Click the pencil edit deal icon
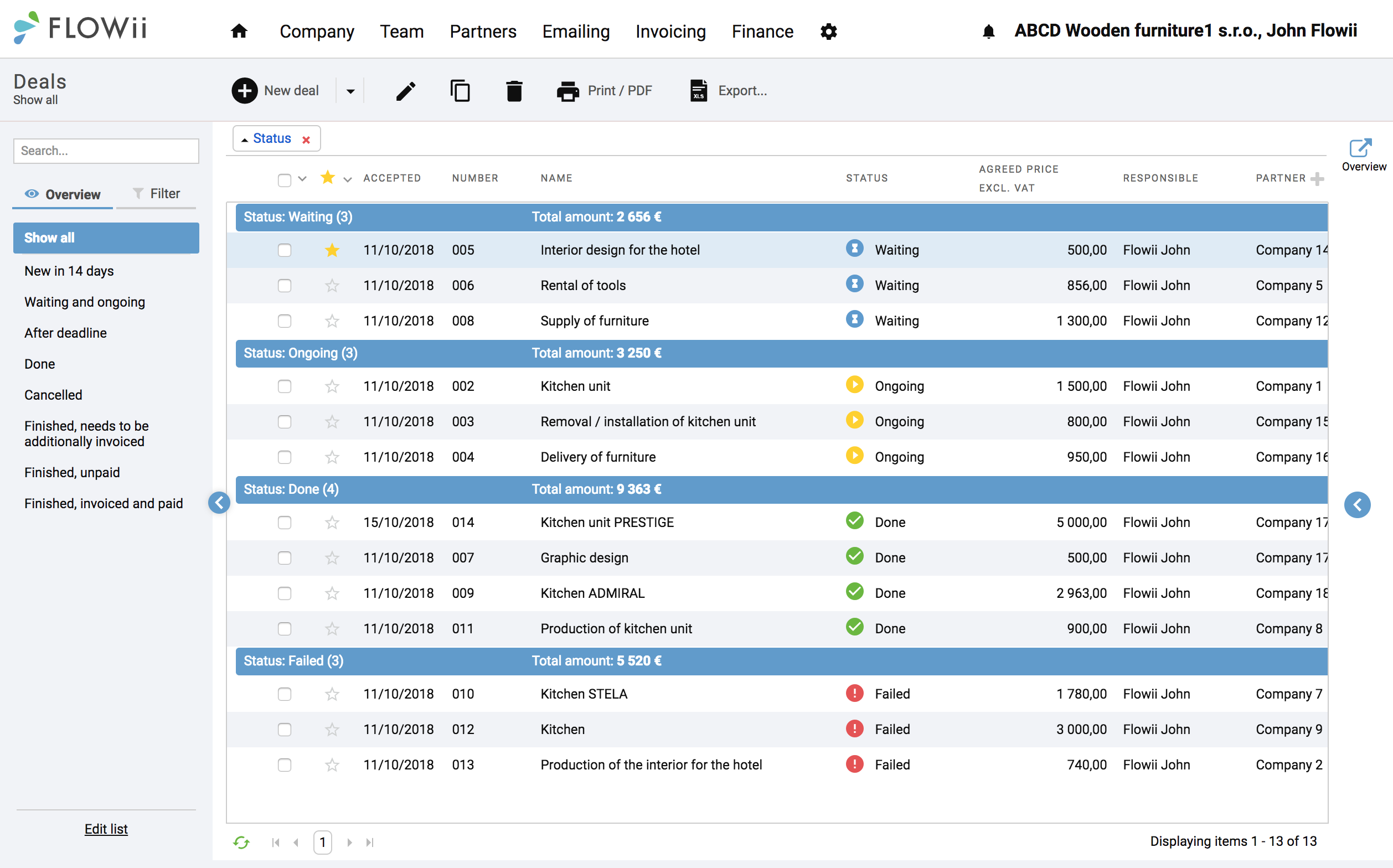The width and height of the screenshot is (1393, 868). [x=405, y=91]
